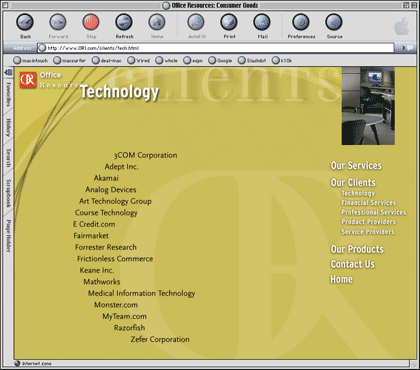The image size is (420, 370).
Task: Open the k10k favorites bookmark
Action: 282,61
